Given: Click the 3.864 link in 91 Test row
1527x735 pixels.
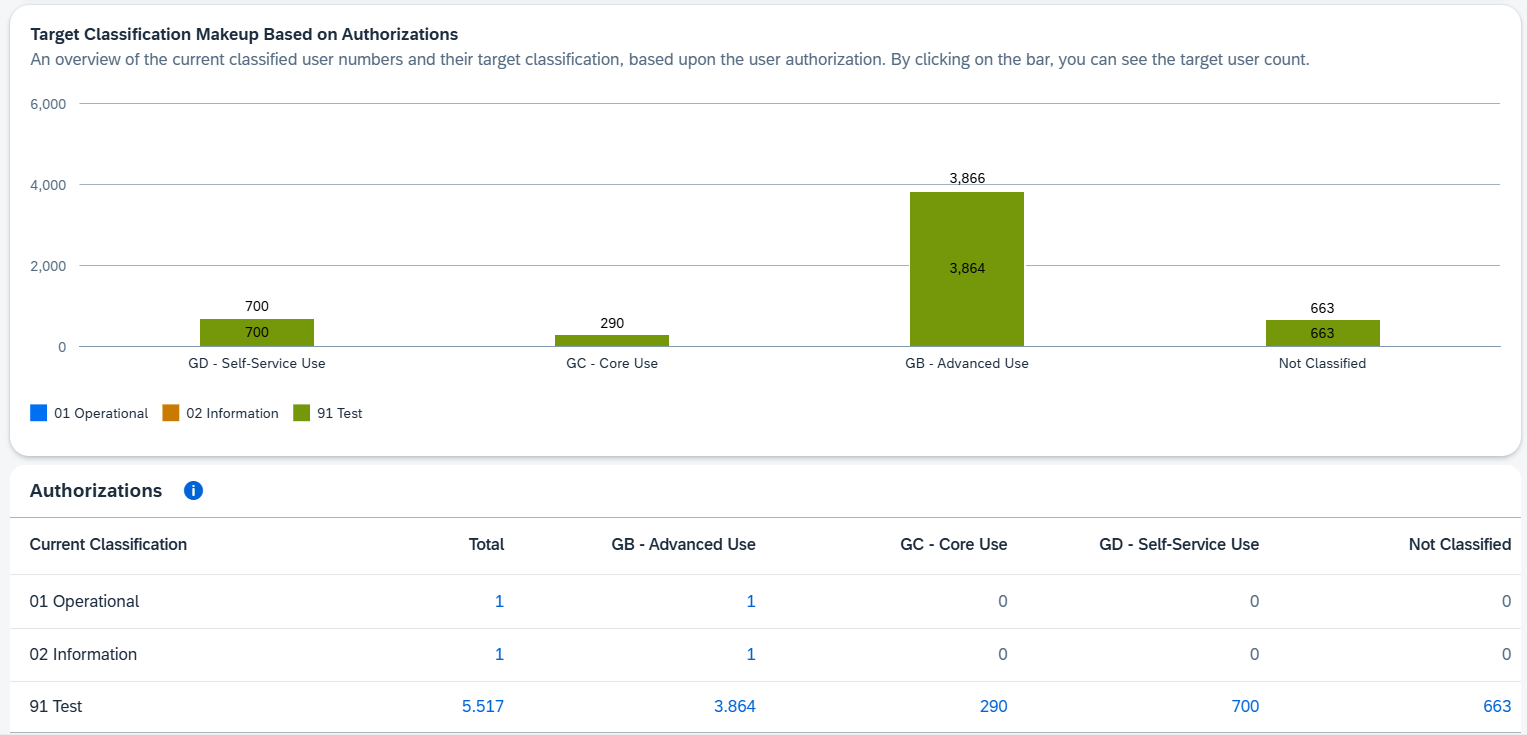Looking at the screenshot, I should click(x=734, y=707).
